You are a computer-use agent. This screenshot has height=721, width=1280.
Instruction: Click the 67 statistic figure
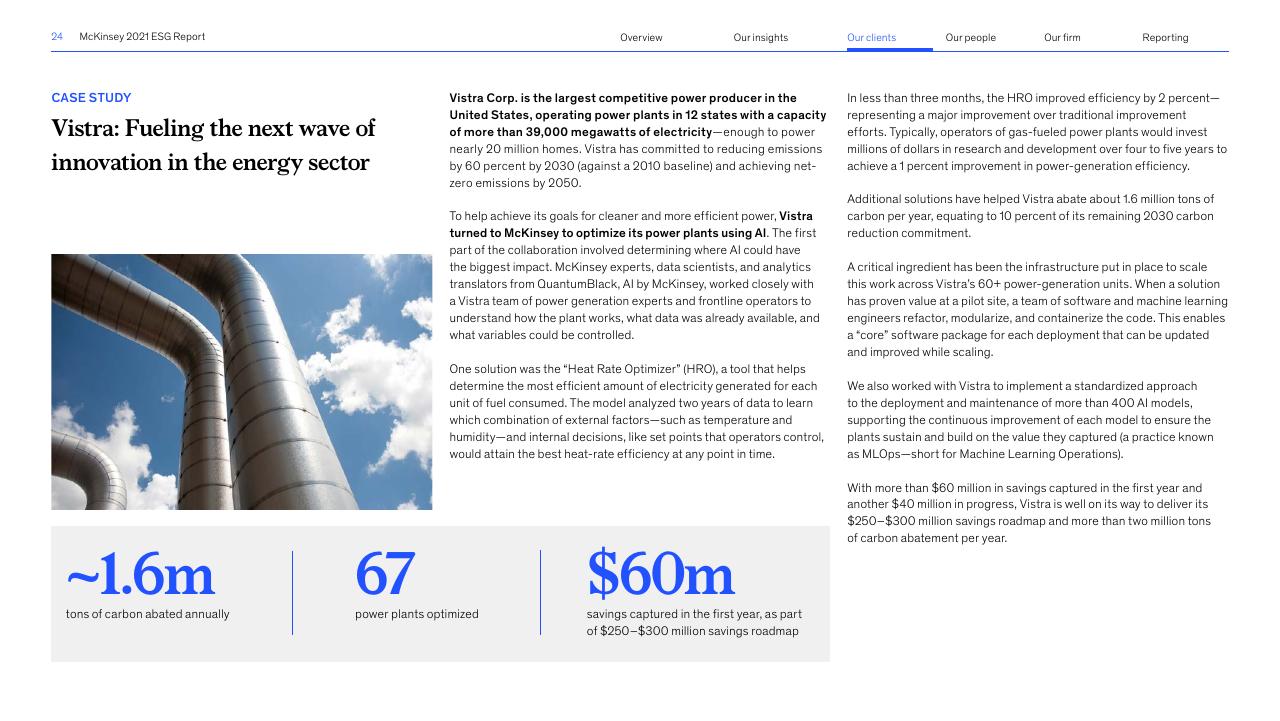385,574
